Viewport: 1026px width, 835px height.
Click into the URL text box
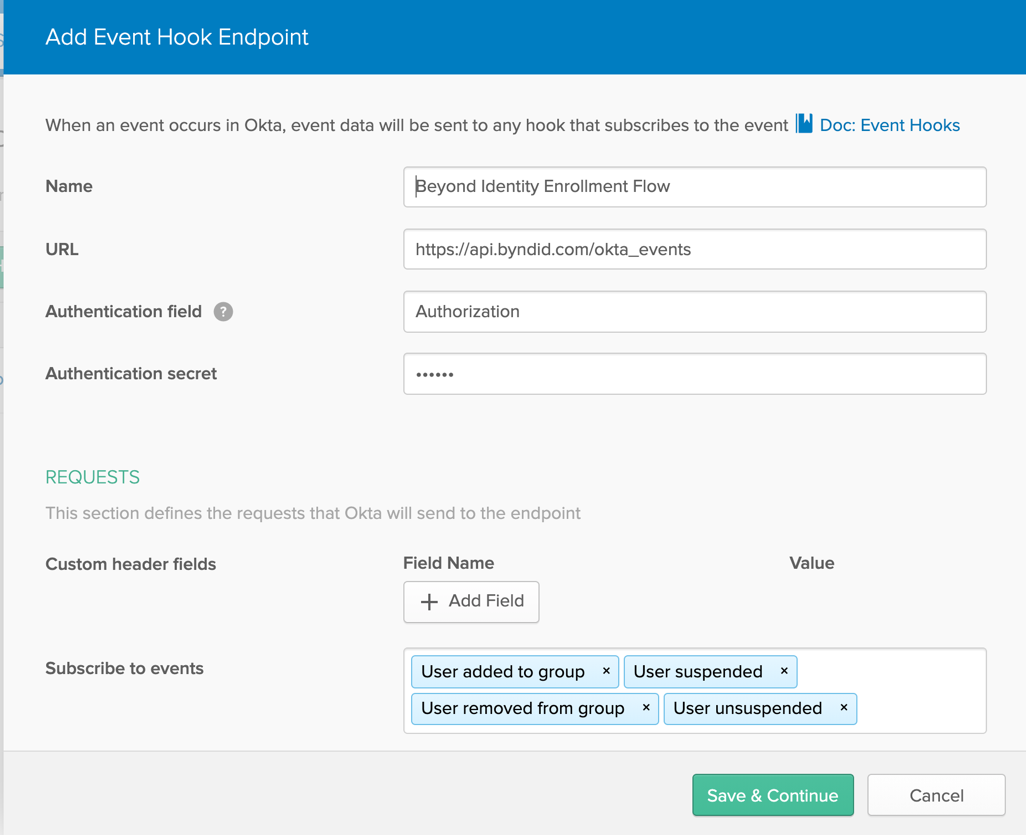pyautogui.click(x=694, y=250)
